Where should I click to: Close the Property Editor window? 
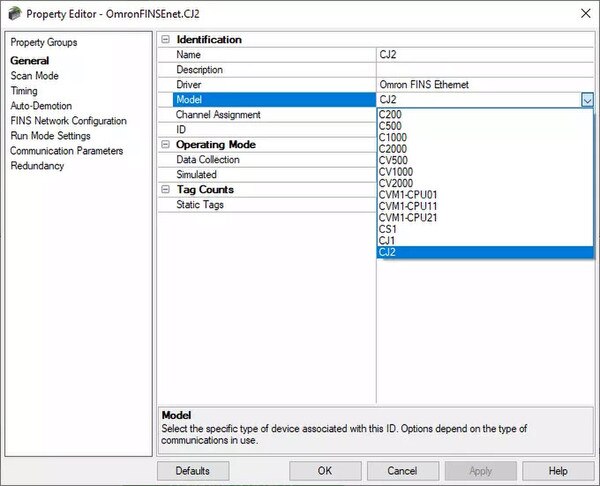(585, 13)
